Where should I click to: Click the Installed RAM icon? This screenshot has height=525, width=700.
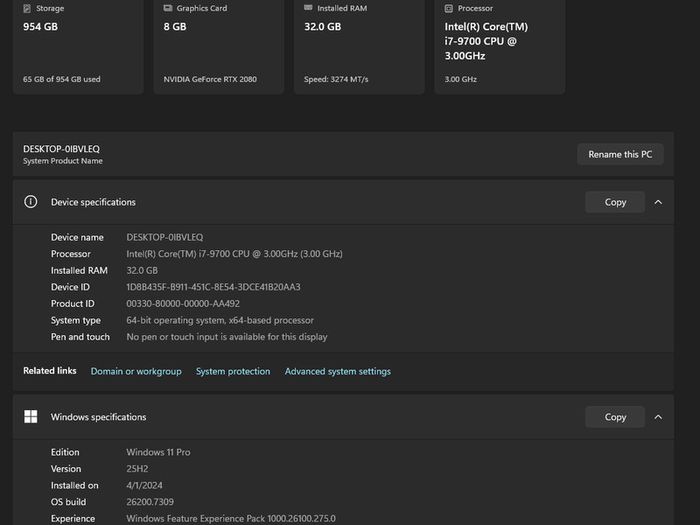point(308,8)
